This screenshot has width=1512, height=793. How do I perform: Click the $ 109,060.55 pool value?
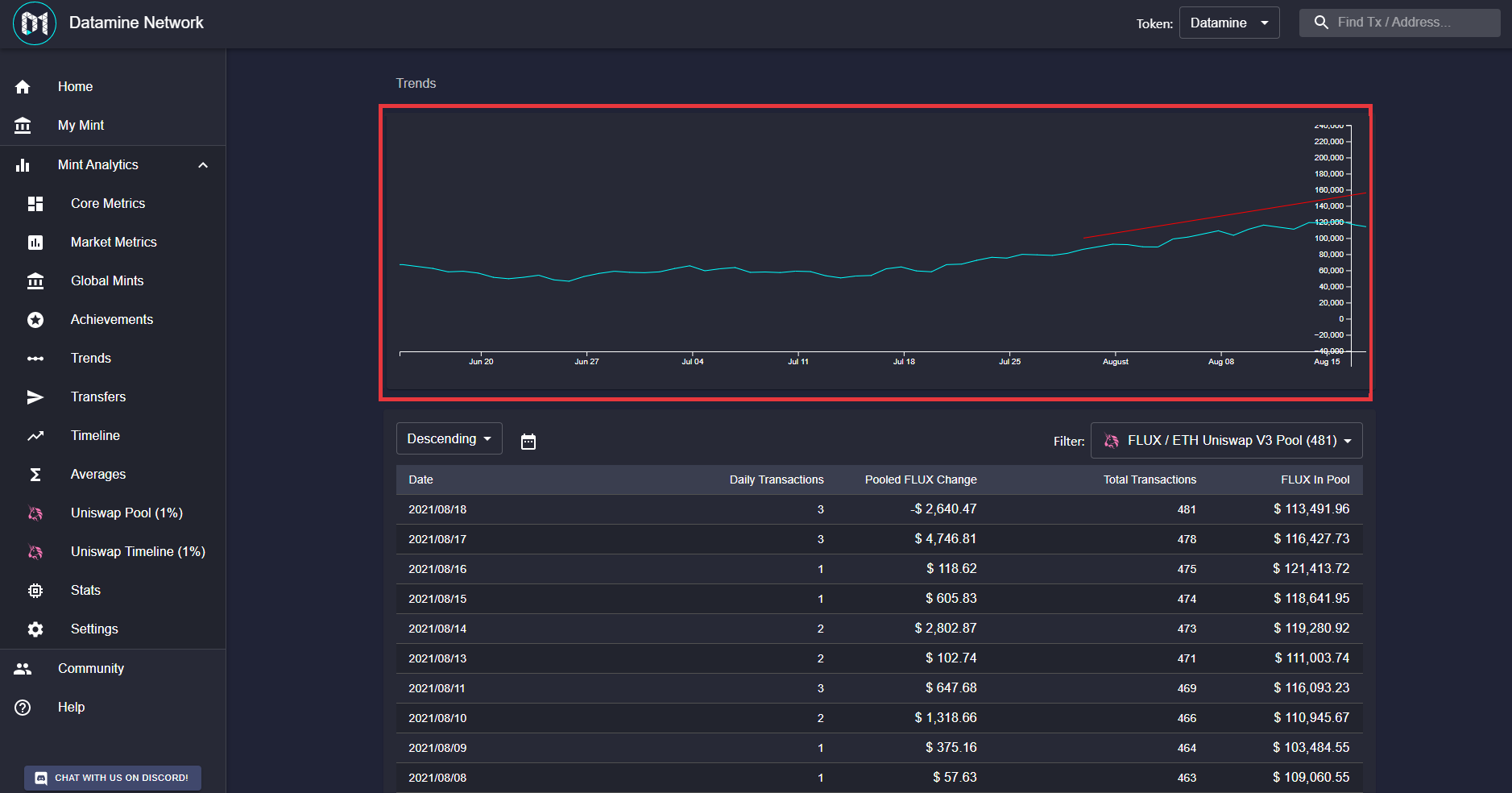click(1311, 778)
